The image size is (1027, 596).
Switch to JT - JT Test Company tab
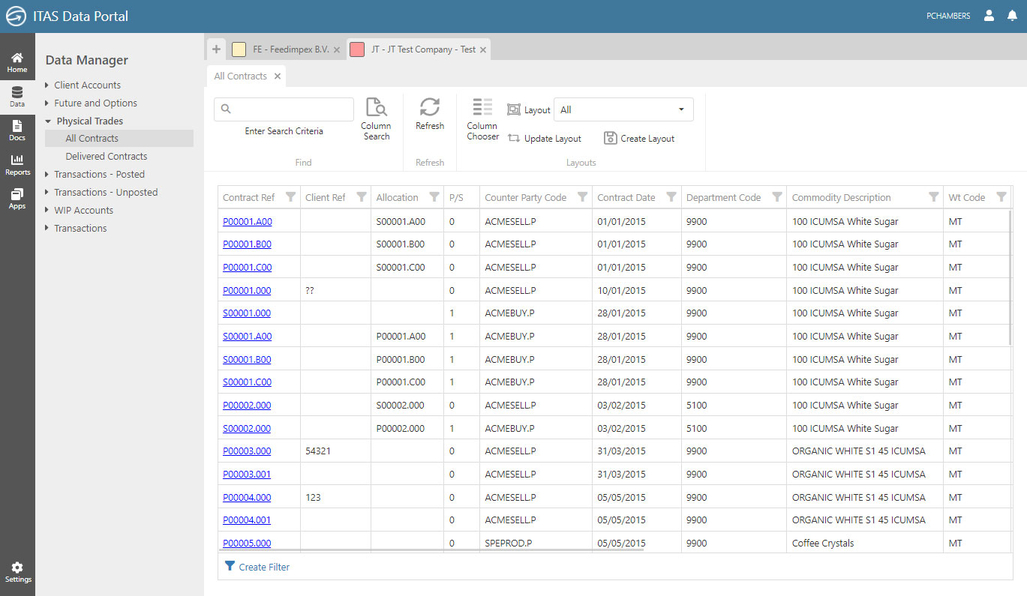pyautogui.click(x=423, y=49)
